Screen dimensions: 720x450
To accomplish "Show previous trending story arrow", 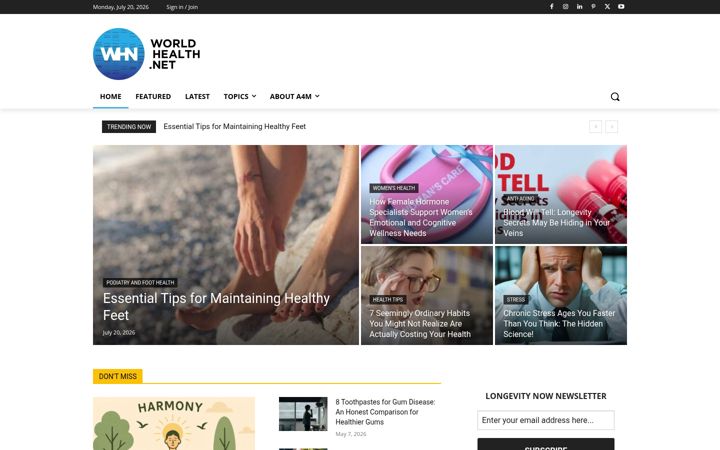I will [x=596, y=127].
